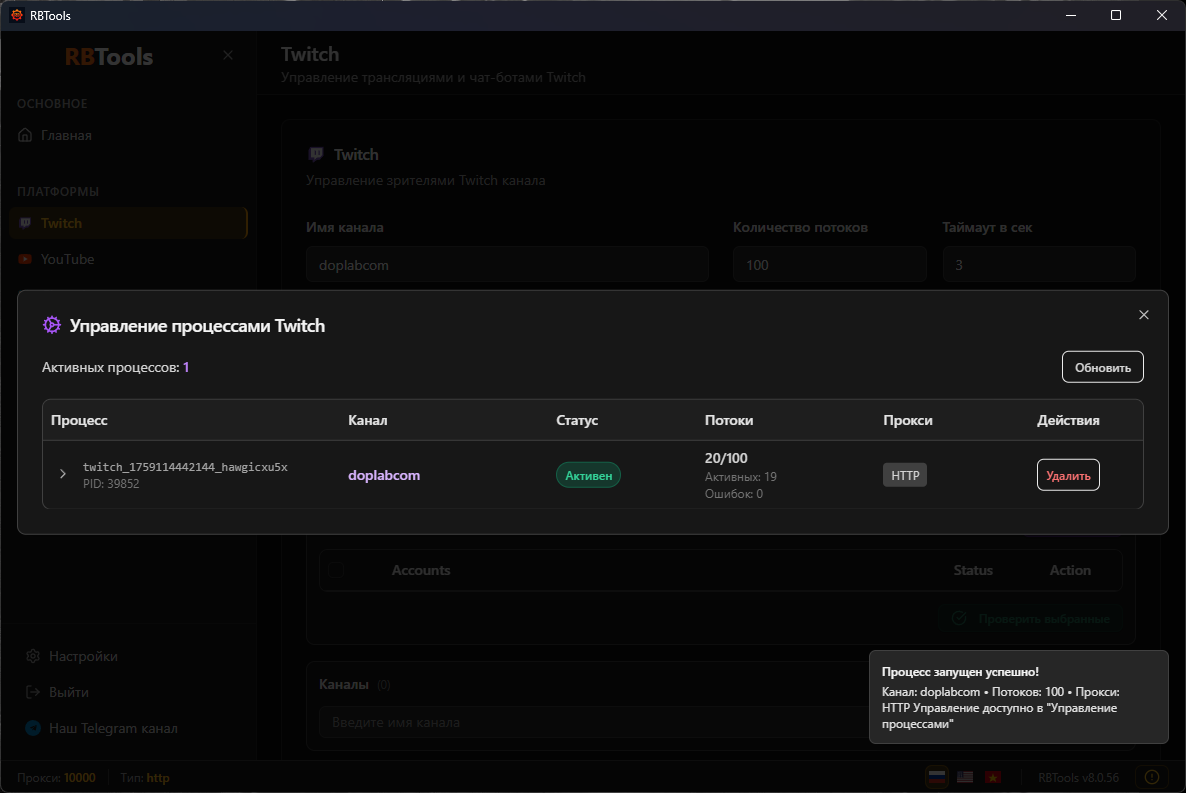This screenshot has width=1186, height=793.
Task: Close the Управление процессами Twitch dialog
Action: [1144, 315]
